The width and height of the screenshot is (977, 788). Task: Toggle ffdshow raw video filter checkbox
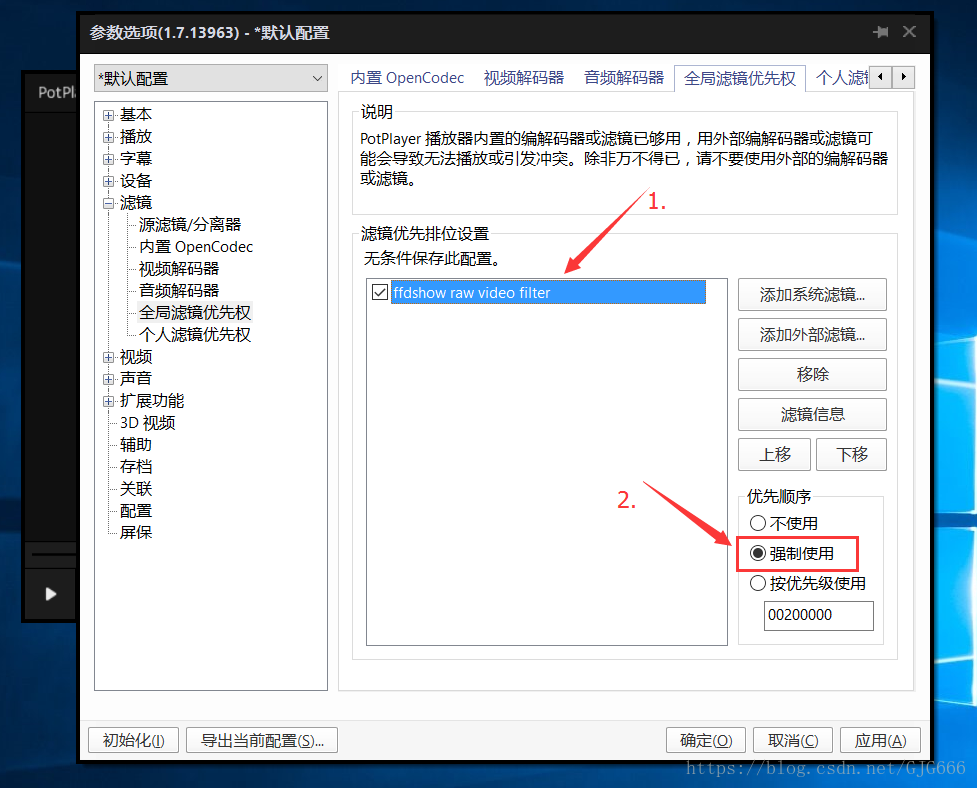point(379,292)
